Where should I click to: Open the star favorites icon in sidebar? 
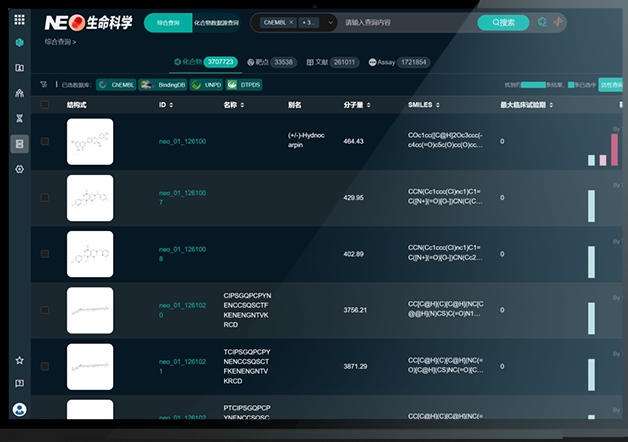(19, 360)
